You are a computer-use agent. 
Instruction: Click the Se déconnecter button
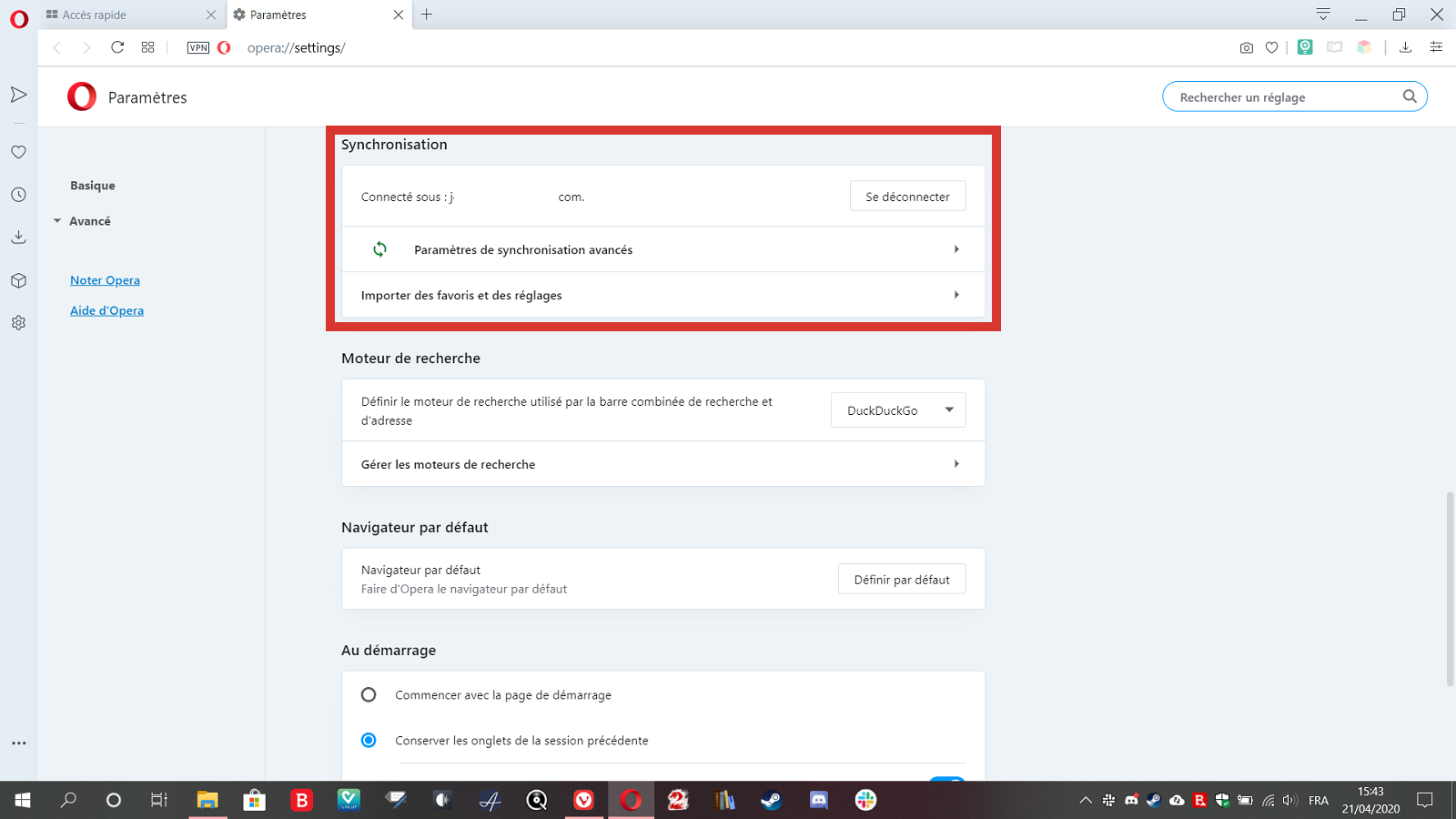click(907, 197)
